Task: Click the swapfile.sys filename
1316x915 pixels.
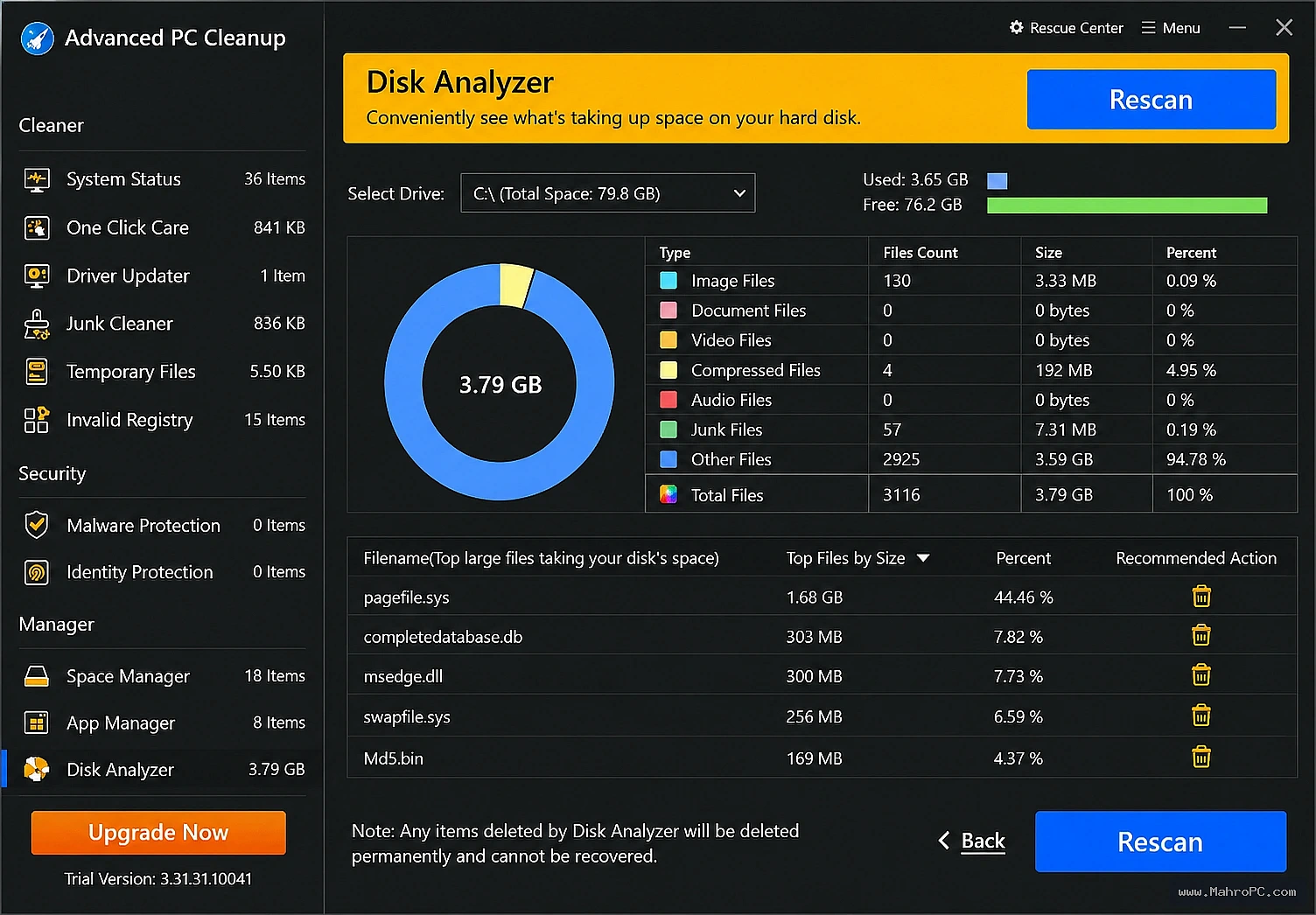Action: (x=407, y=717)
